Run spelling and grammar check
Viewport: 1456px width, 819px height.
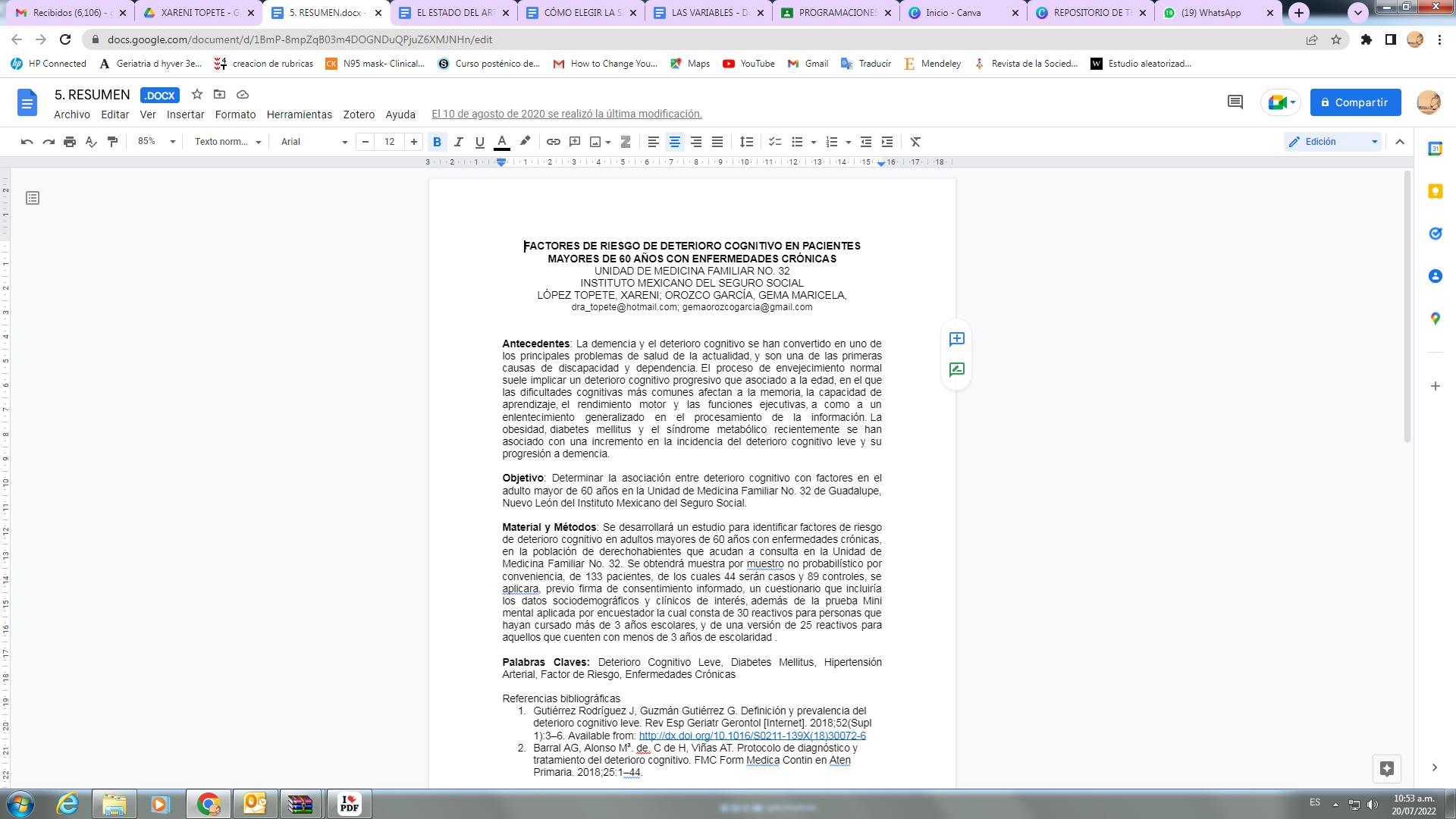[91, 142]
